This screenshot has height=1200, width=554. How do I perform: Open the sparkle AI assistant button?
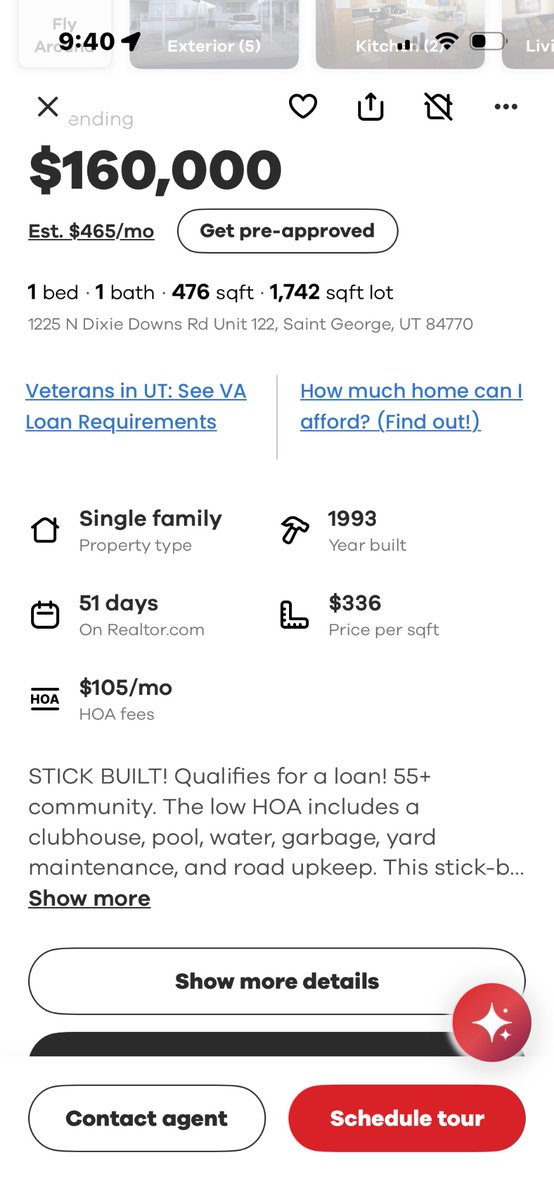tap(491, 1023)
